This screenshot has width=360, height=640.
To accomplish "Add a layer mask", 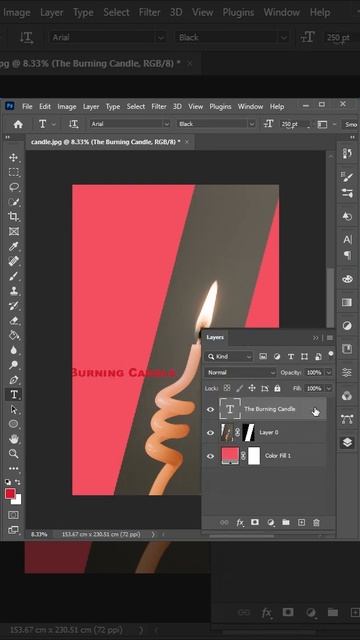I will [255, 522].
